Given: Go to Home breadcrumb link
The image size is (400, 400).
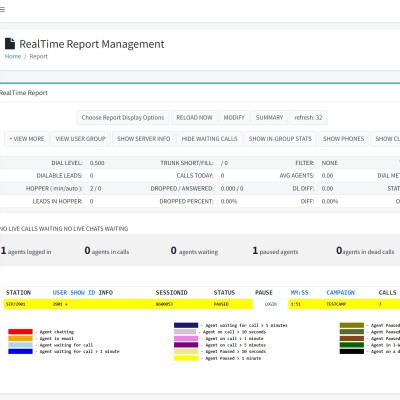Looking at the screenshot, I should click(13, 56).
